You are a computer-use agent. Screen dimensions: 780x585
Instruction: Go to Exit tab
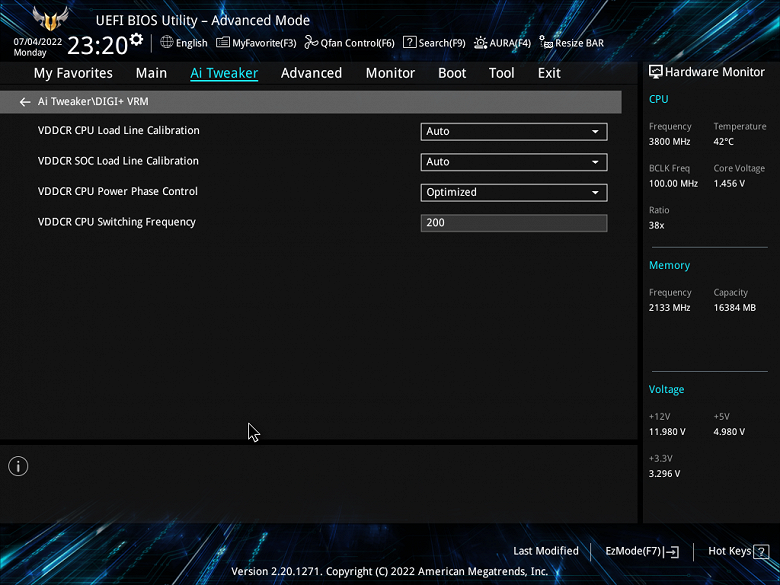[x=549, y=73]
